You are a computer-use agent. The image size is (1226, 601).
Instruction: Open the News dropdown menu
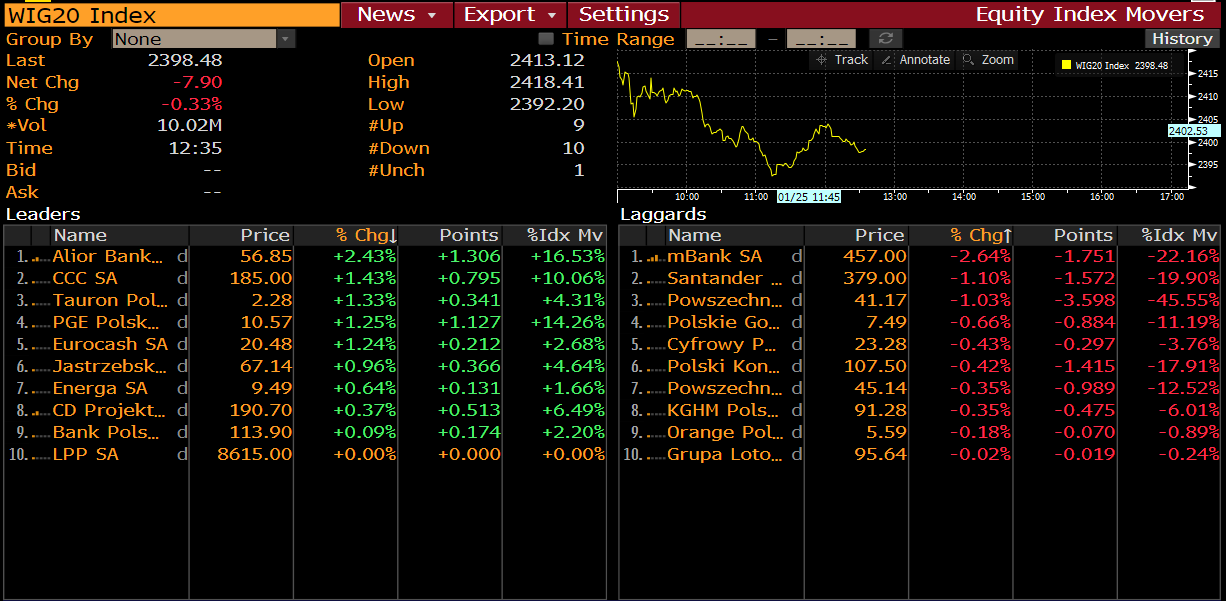[x=397, y=14]
